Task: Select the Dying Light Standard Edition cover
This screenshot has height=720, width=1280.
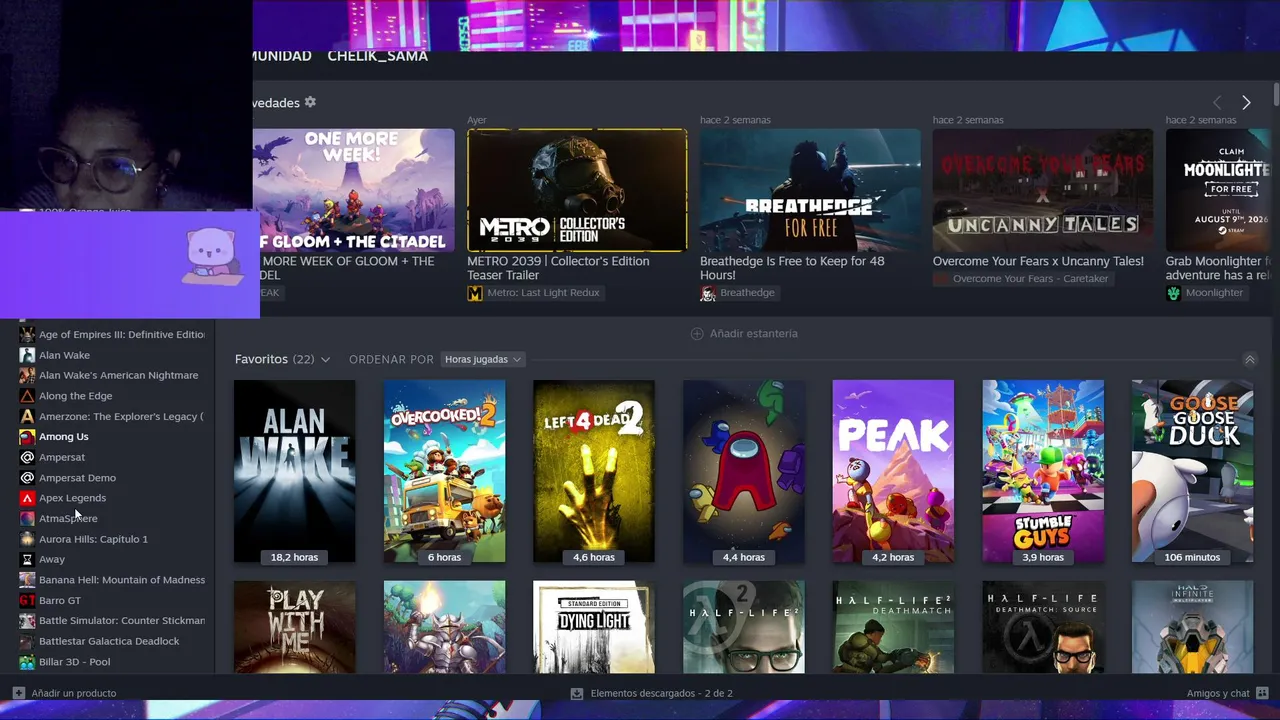Action: click(x=594, y=627)
